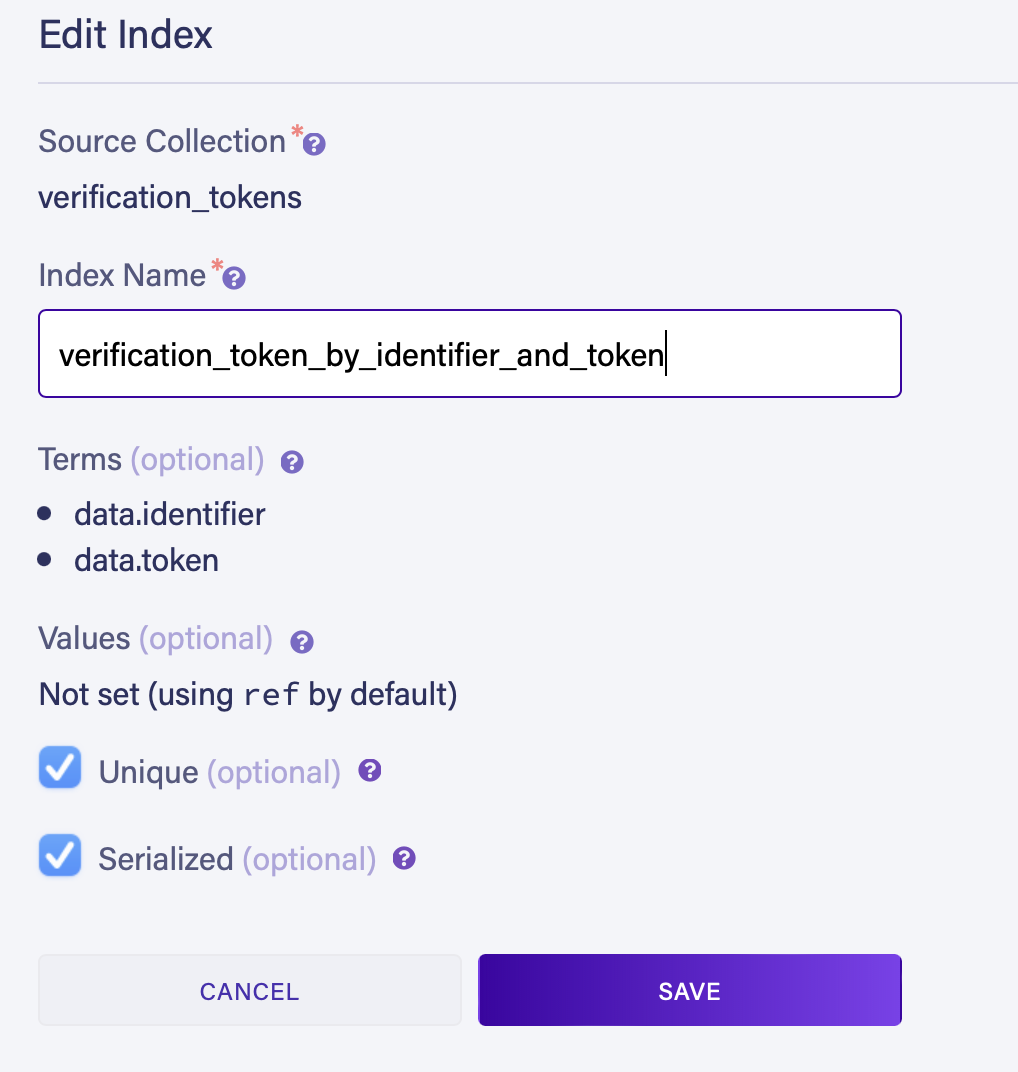Click the help icon beside Source Collection
Viewport: 1018px width, 1072px height.
[x=314, y=145]
